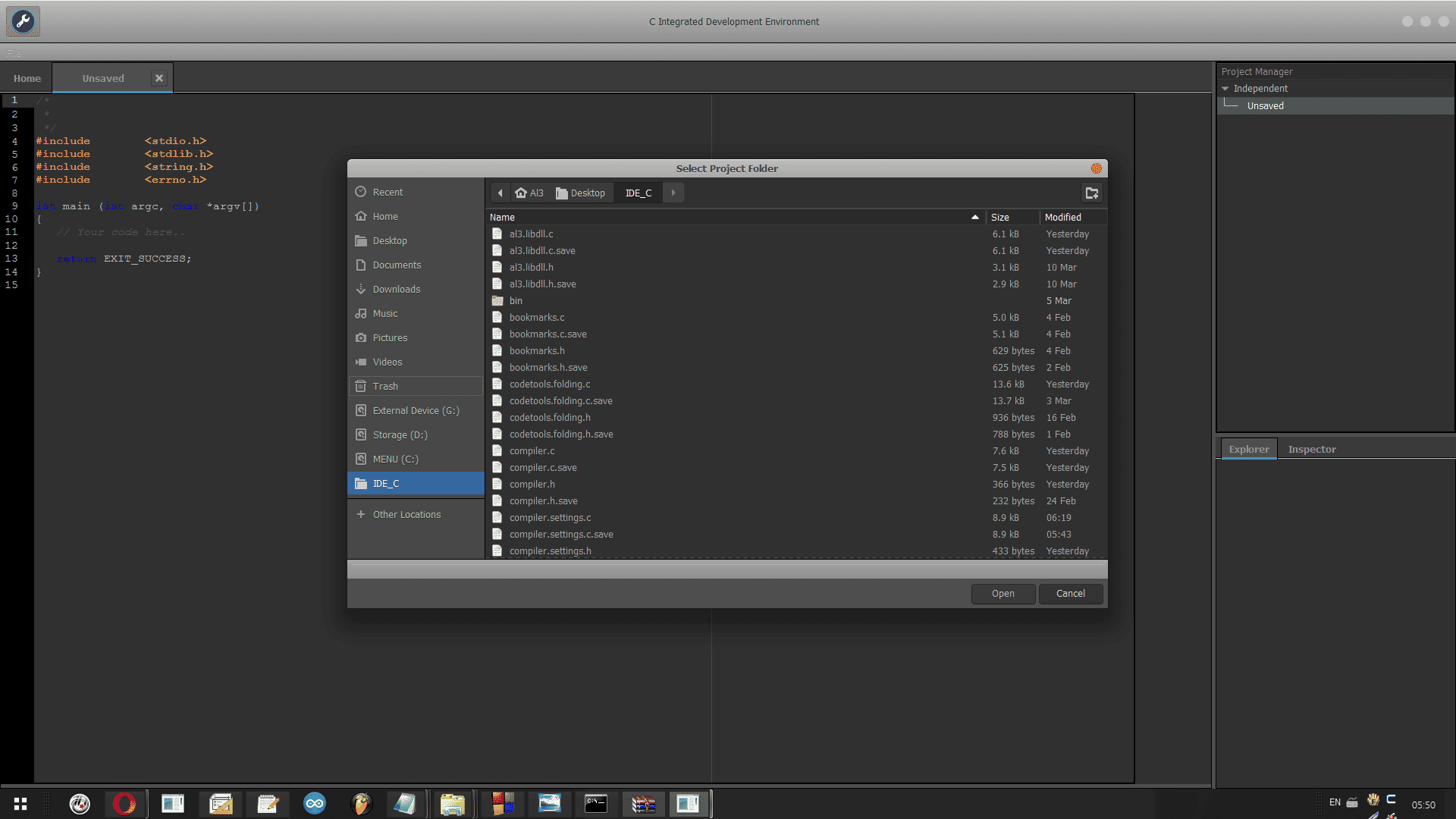Image resolution: width=1456 pixels, height=819 pixels.
Task: Sort files by Modified column header
Action: pos(1073,217)
